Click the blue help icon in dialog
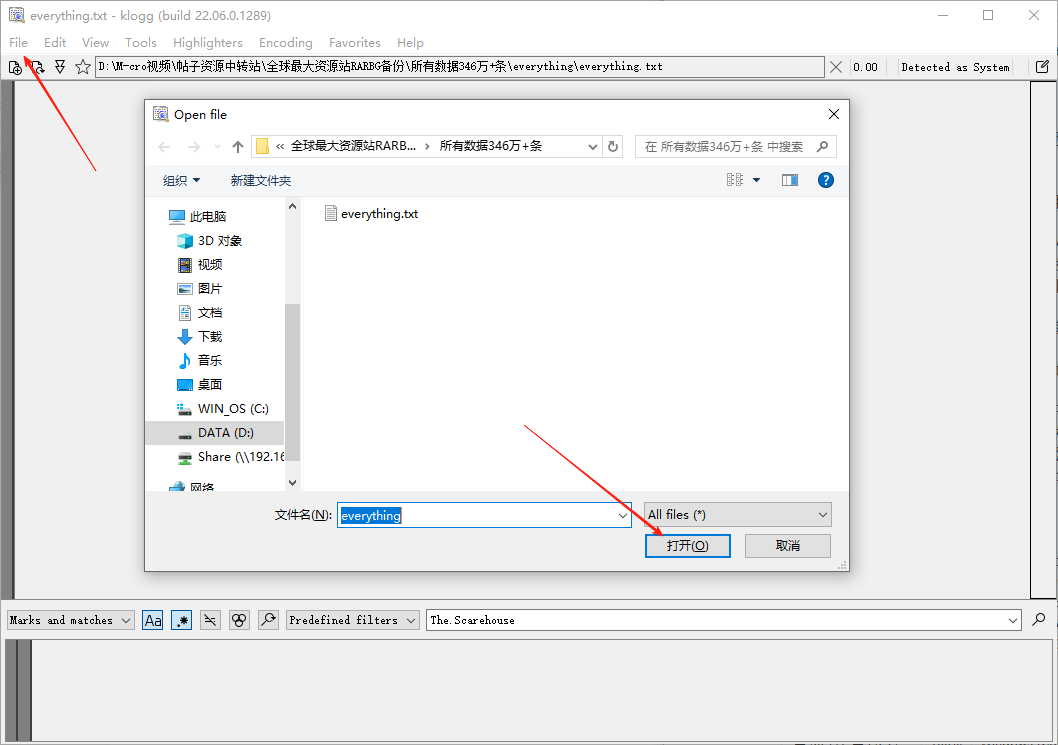This screenshot has width=1058, height=745. click(x=826, y=180)
